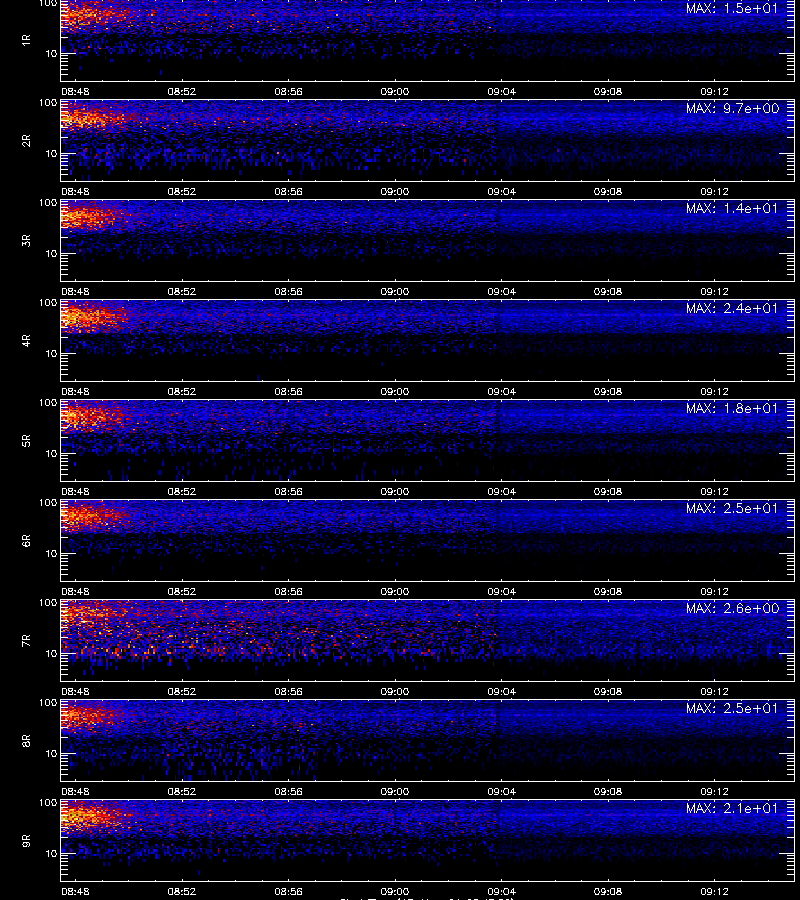Click the '10' y-axis tick label of panel 1R
This screenshot has height=900, width=800.
pos(51,54)
